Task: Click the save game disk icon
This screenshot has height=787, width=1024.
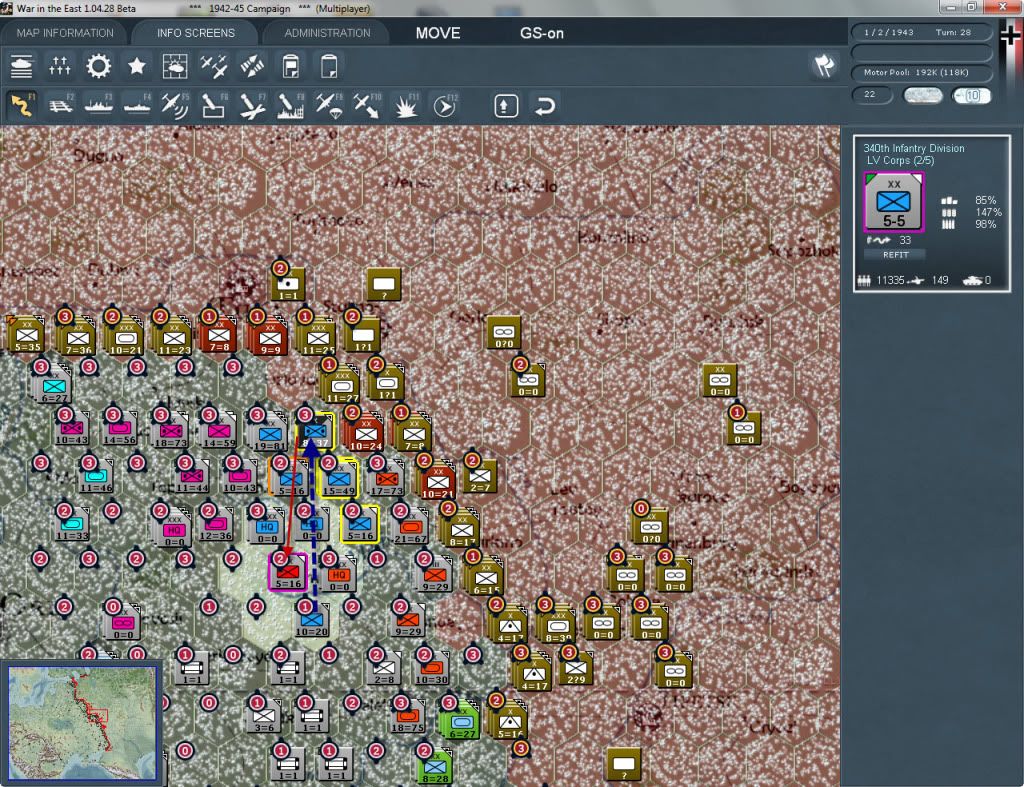Action: [x=291, y=66]
